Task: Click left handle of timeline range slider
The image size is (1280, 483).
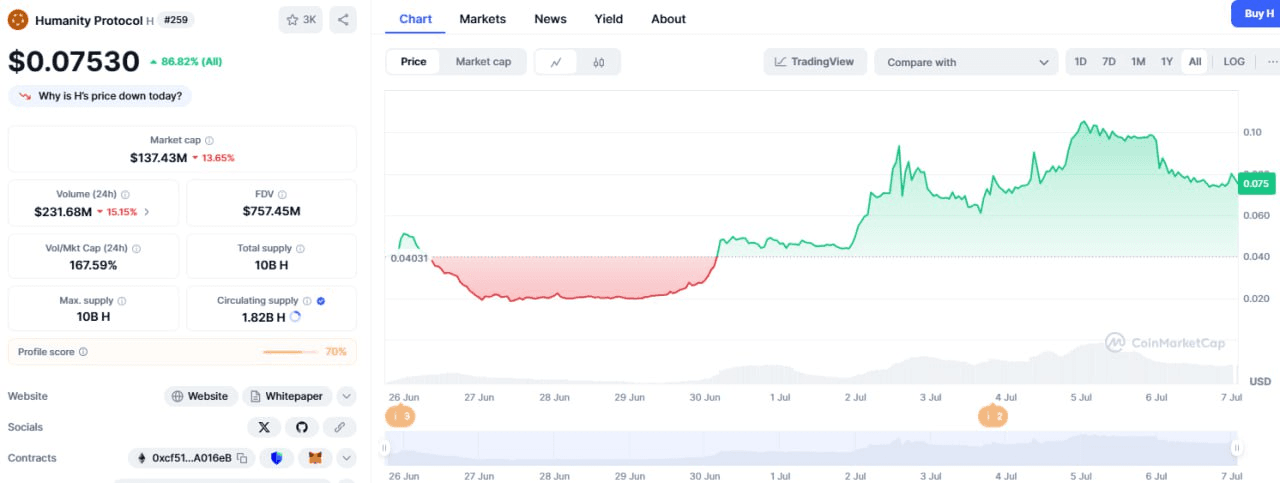Action: pyautogui.click(x=383, y=448)
